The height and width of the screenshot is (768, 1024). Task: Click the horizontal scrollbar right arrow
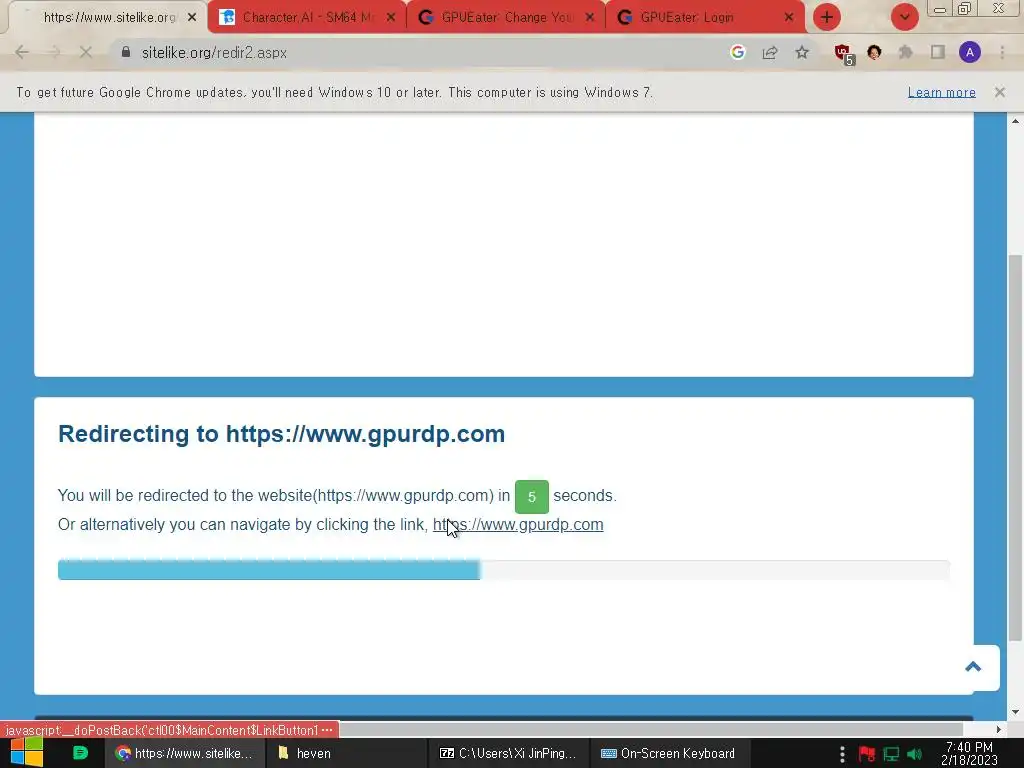click(x=999, y=729)
